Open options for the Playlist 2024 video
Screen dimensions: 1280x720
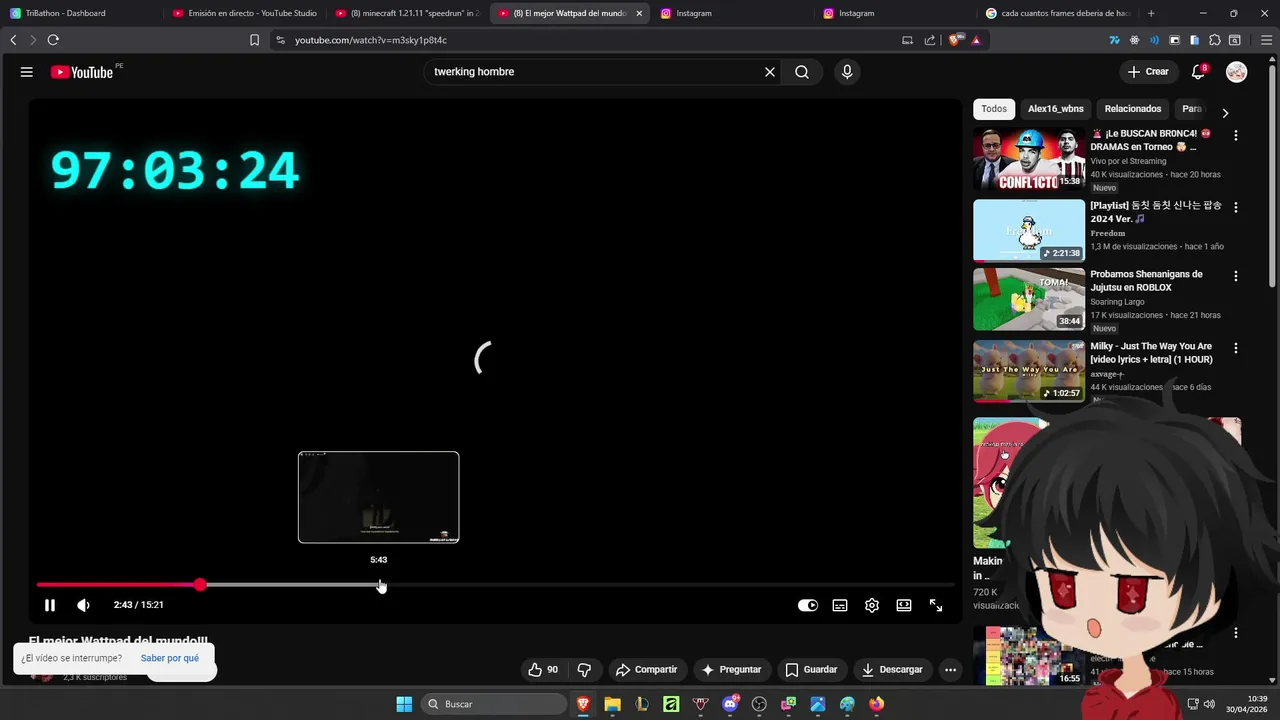[1236, 207]
